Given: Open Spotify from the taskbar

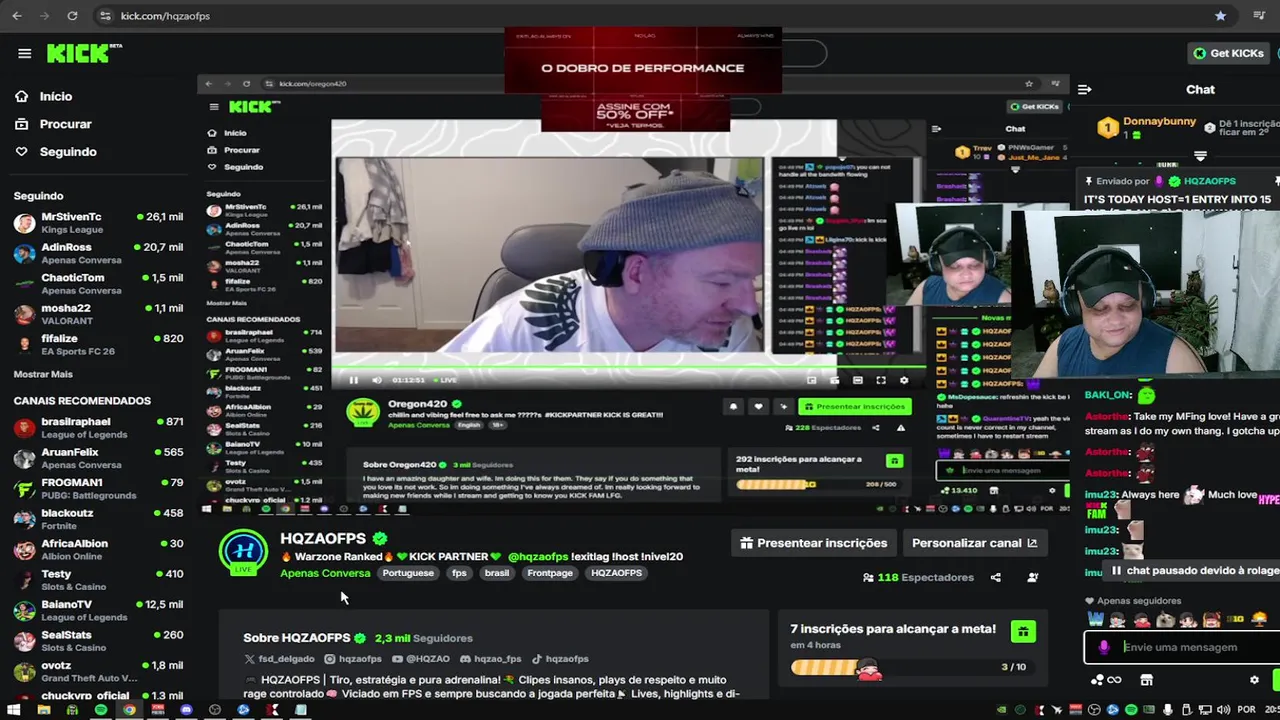Looking at the screenshot, I should (x=101, y=710).
